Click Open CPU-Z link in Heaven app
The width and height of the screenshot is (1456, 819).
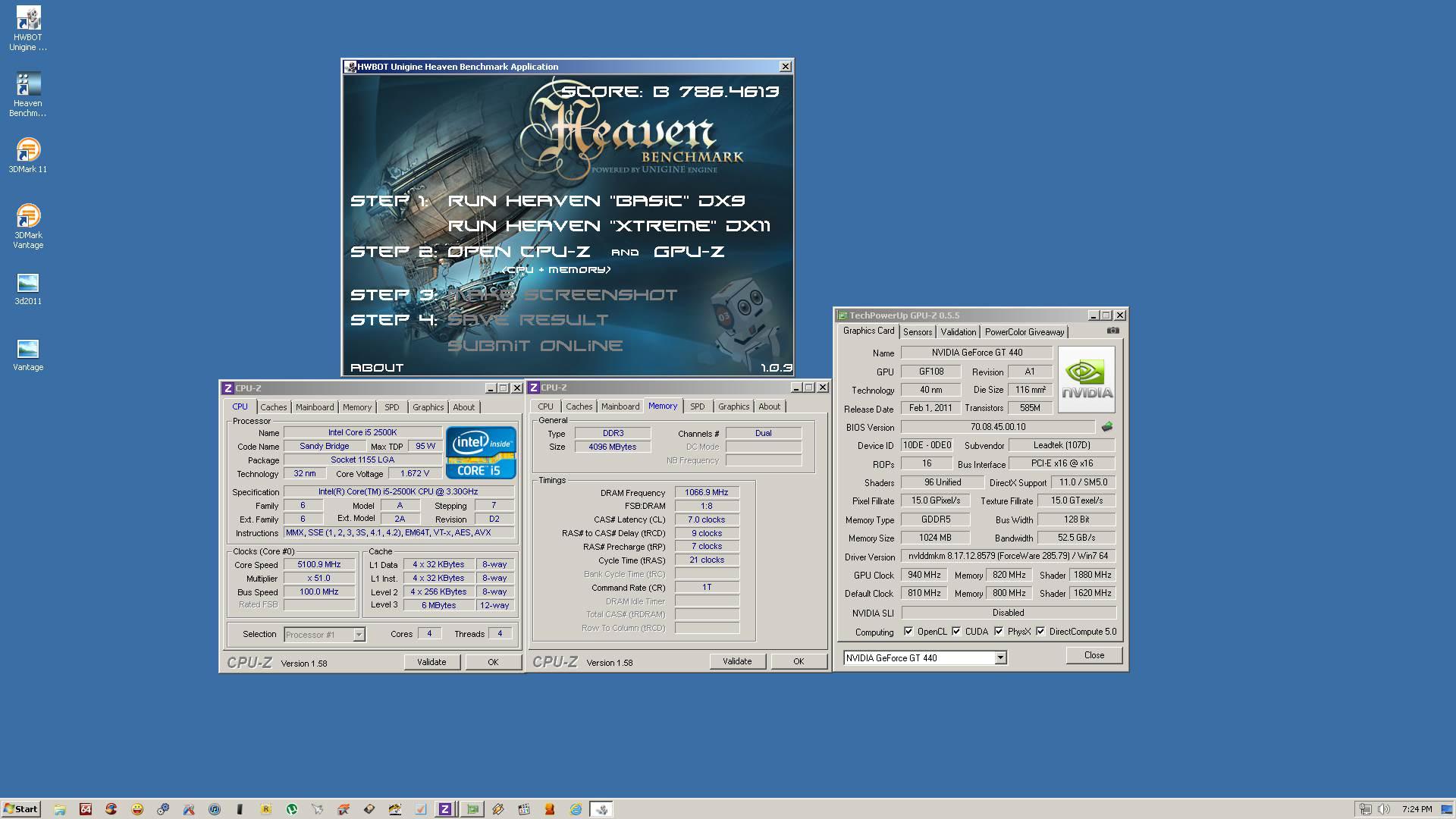pos(519,252)
